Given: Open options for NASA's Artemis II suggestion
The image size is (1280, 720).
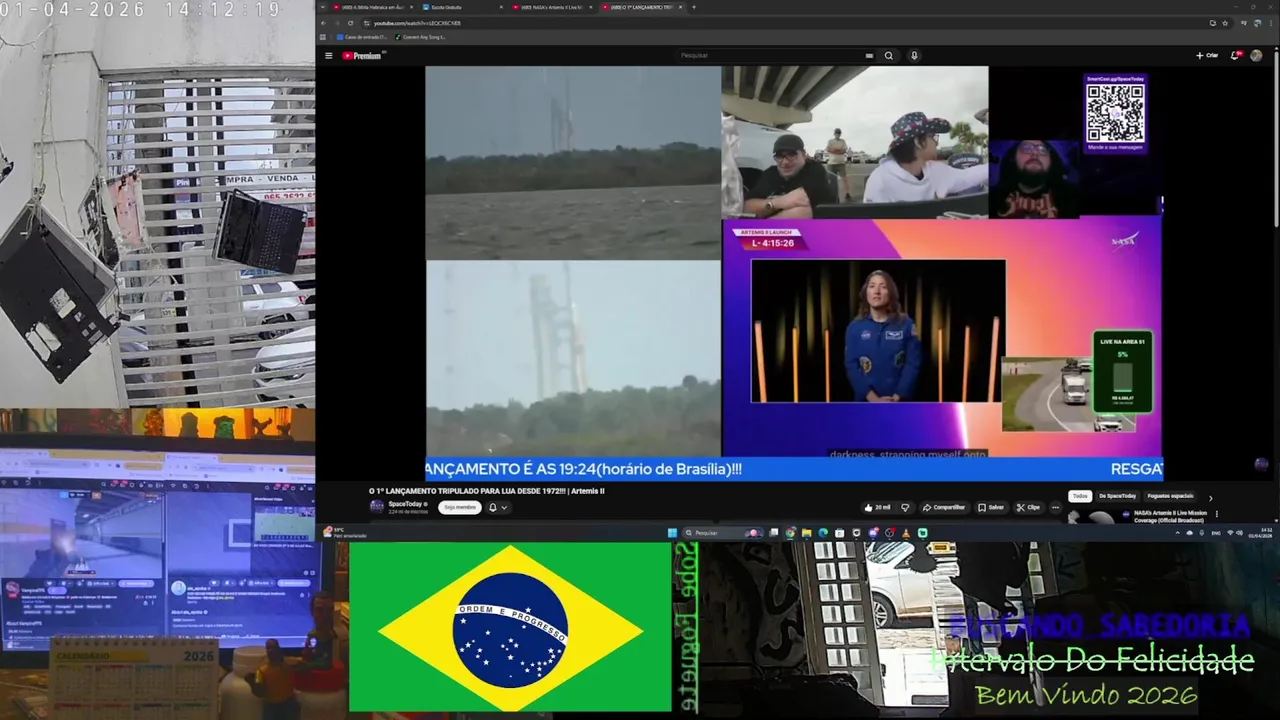Looking at the screenshot, I should click(x=1217, y=514).
